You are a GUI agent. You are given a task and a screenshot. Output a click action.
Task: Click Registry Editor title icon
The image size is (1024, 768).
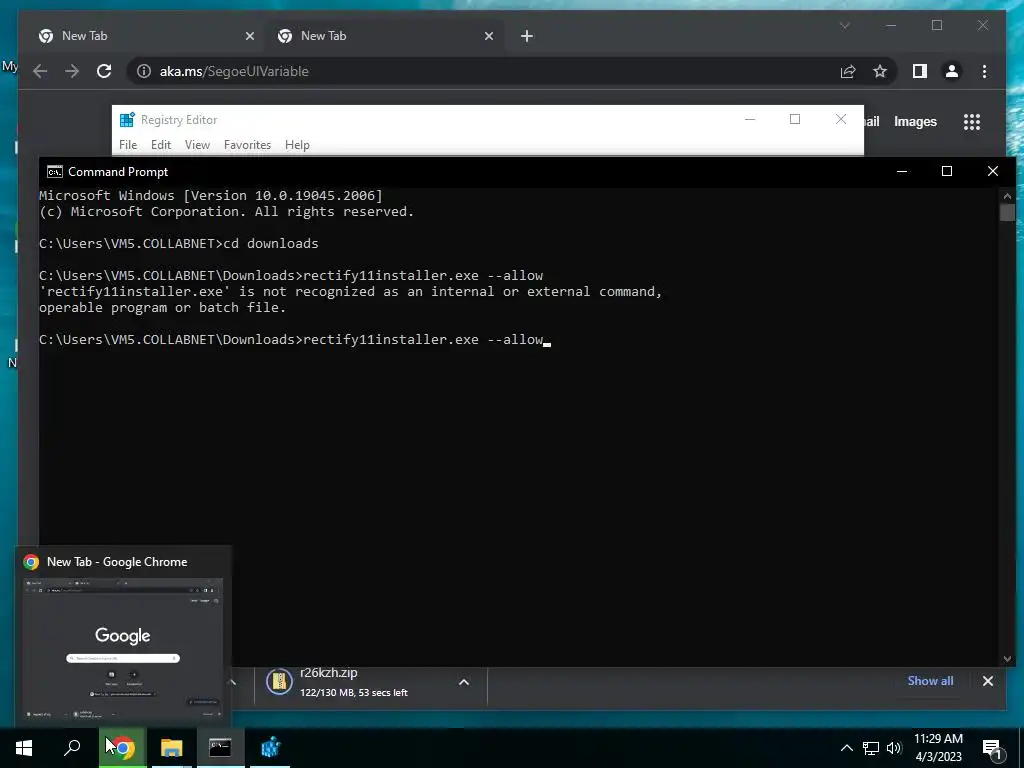point(127,120)
